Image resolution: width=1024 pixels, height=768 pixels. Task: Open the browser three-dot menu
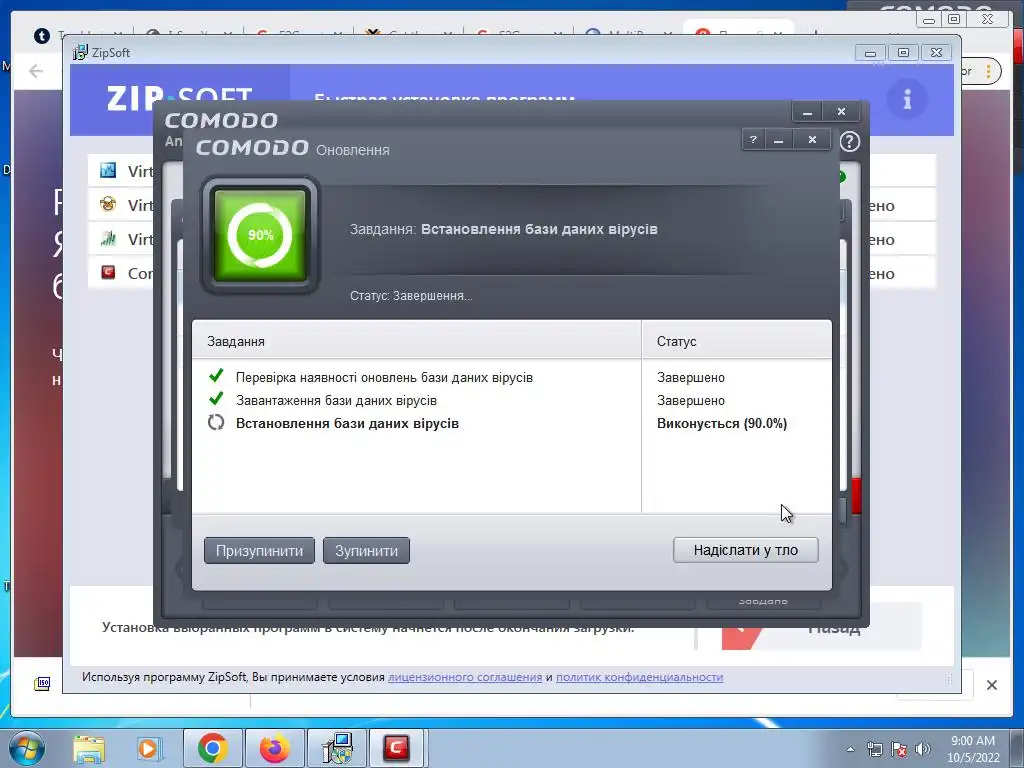tap(989, 71)
